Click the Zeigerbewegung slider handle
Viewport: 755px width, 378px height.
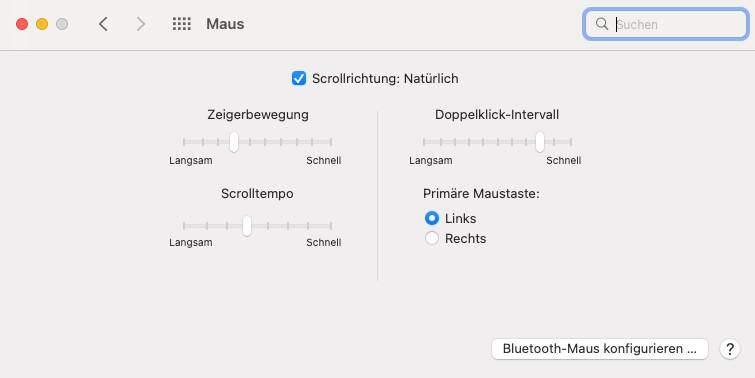click(234, 142)
